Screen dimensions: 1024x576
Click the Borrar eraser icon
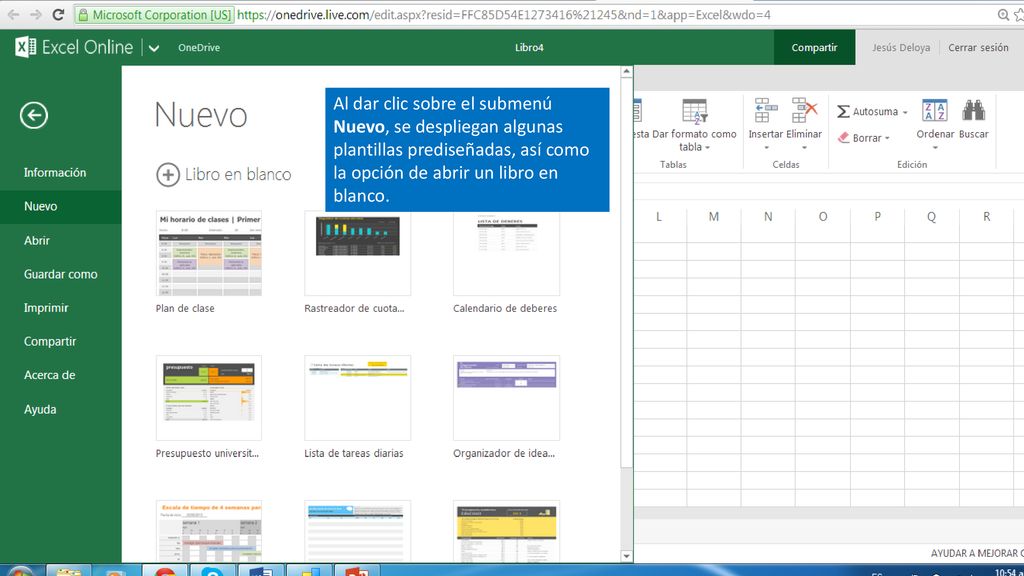coord(843,138)
